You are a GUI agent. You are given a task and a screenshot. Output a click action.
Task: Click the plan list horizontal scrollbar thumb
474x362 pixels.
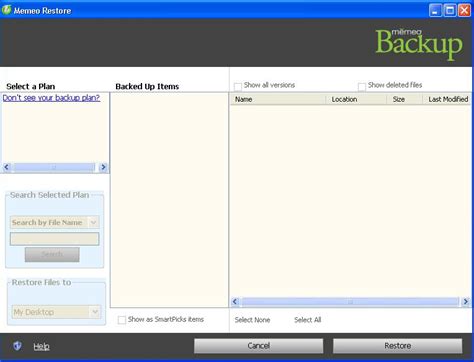point(54,167)
